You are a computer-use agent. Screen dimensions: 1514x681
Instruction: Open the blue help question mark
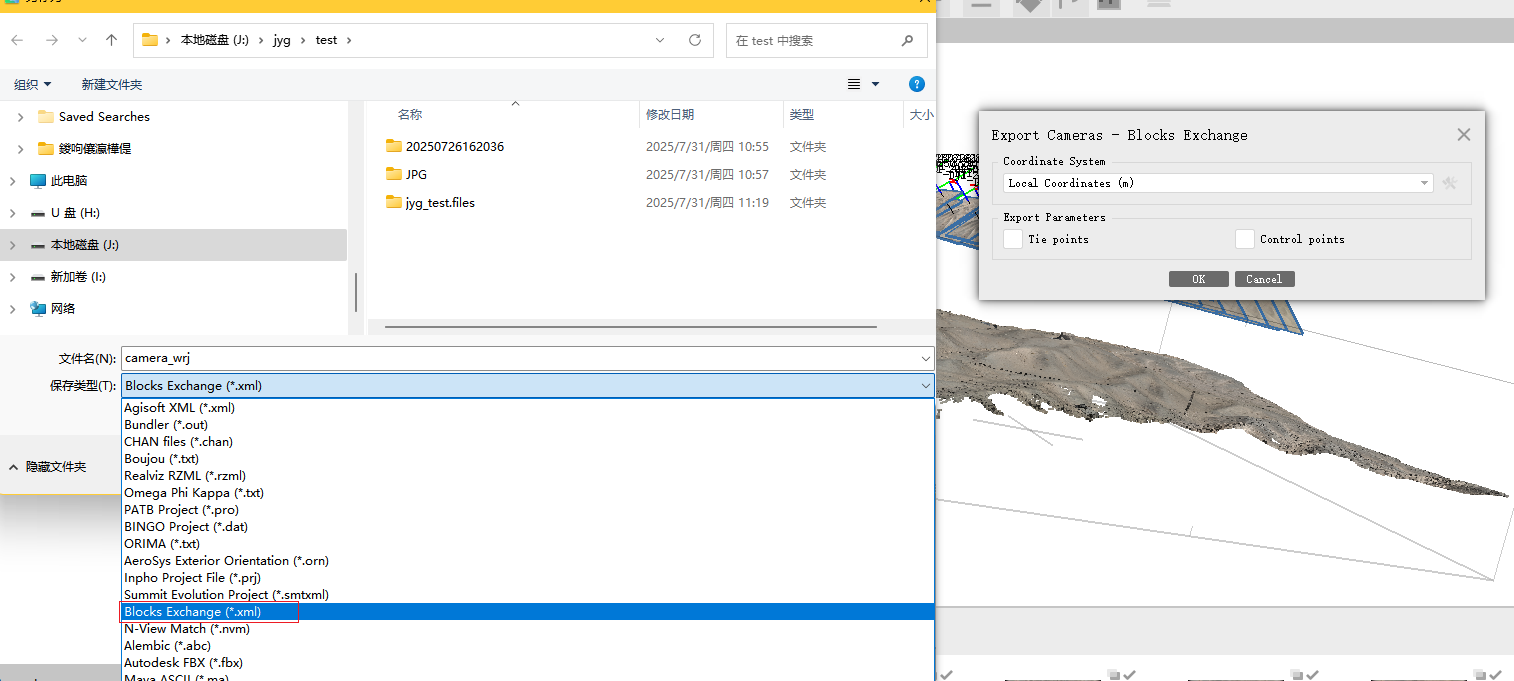click(916, 84)
